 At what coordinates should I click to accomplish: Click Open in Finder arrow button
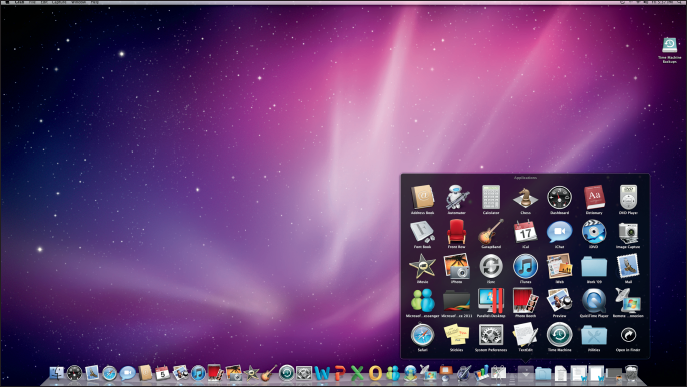(x=628, y=335)
